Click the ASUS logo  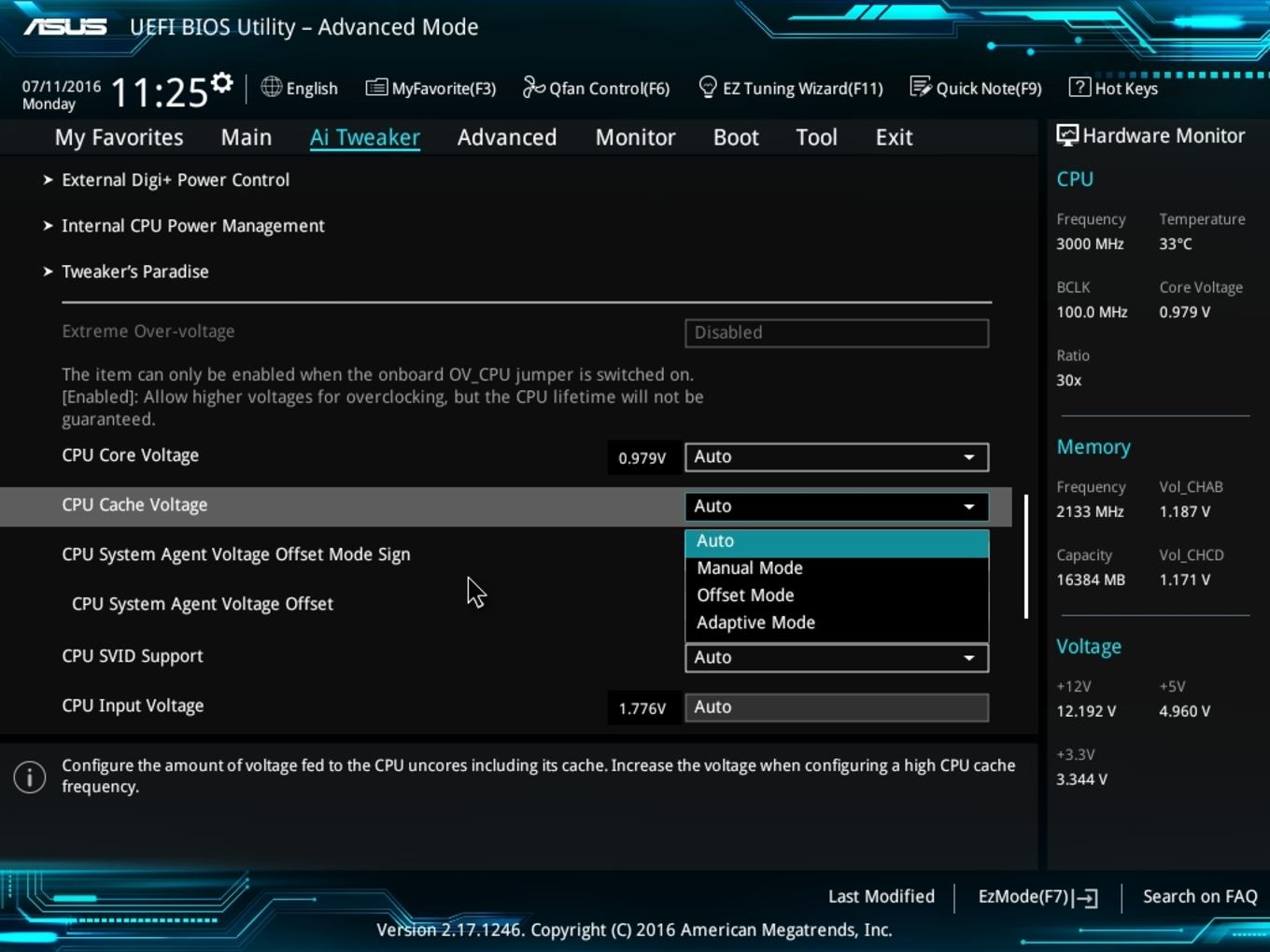65,26
